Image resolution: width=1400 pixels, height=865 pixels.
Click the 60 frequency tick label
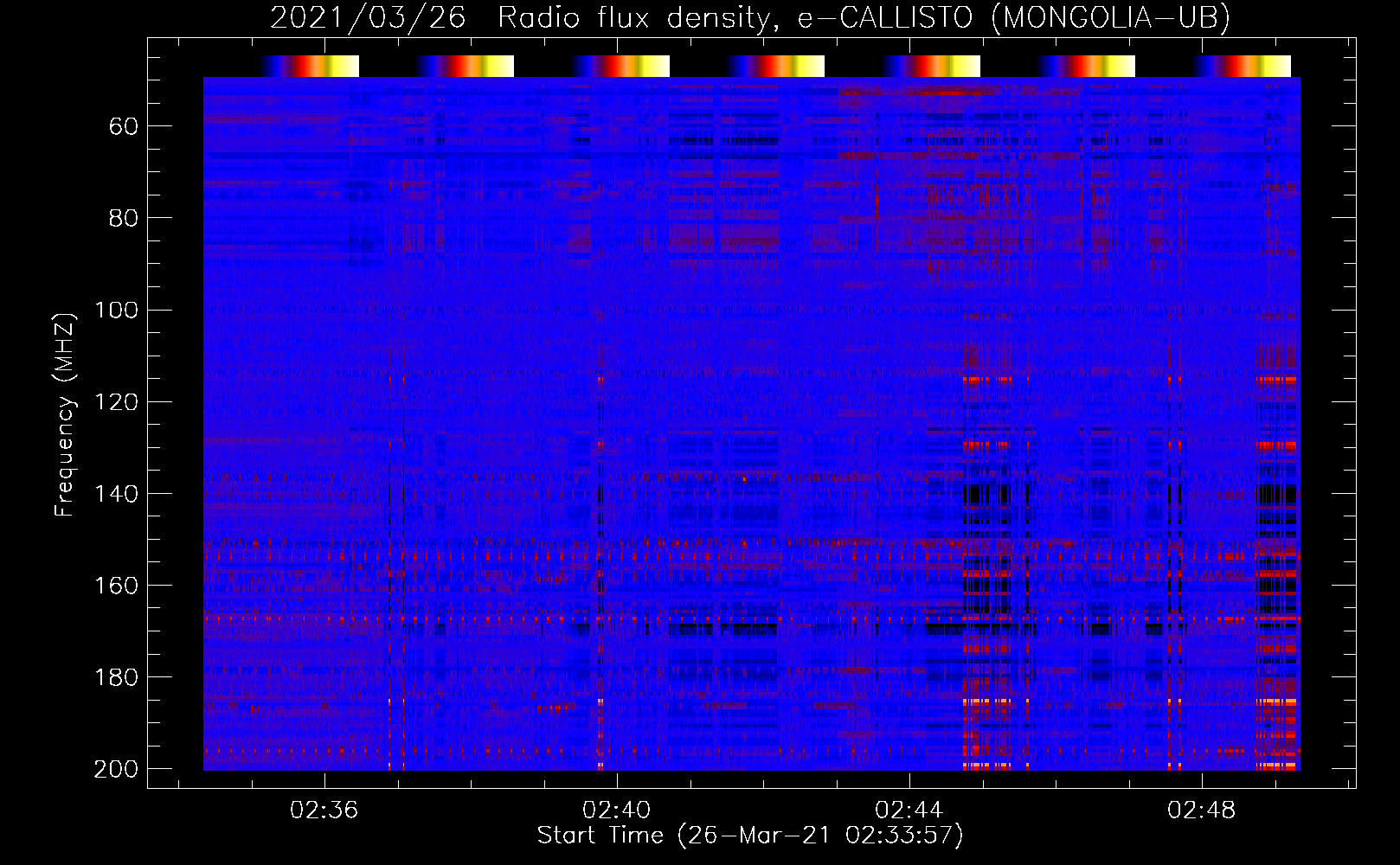124,127
